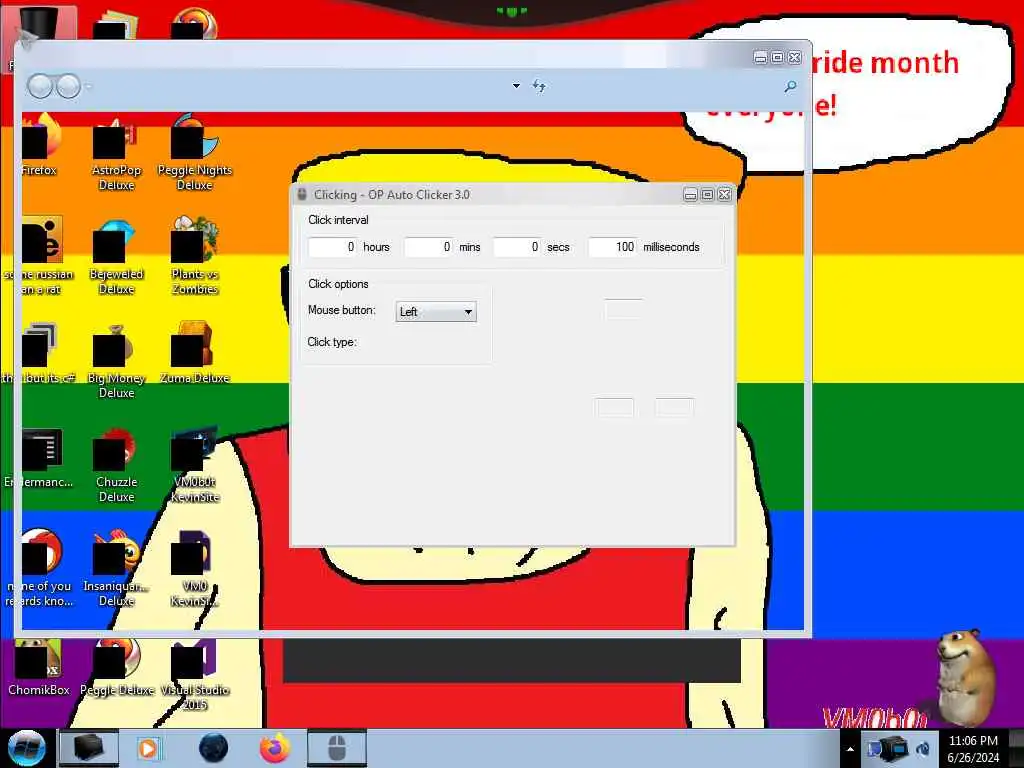Select the ChomikBox desktop icon
1024x768 pixels.
(x=39, y=666)
